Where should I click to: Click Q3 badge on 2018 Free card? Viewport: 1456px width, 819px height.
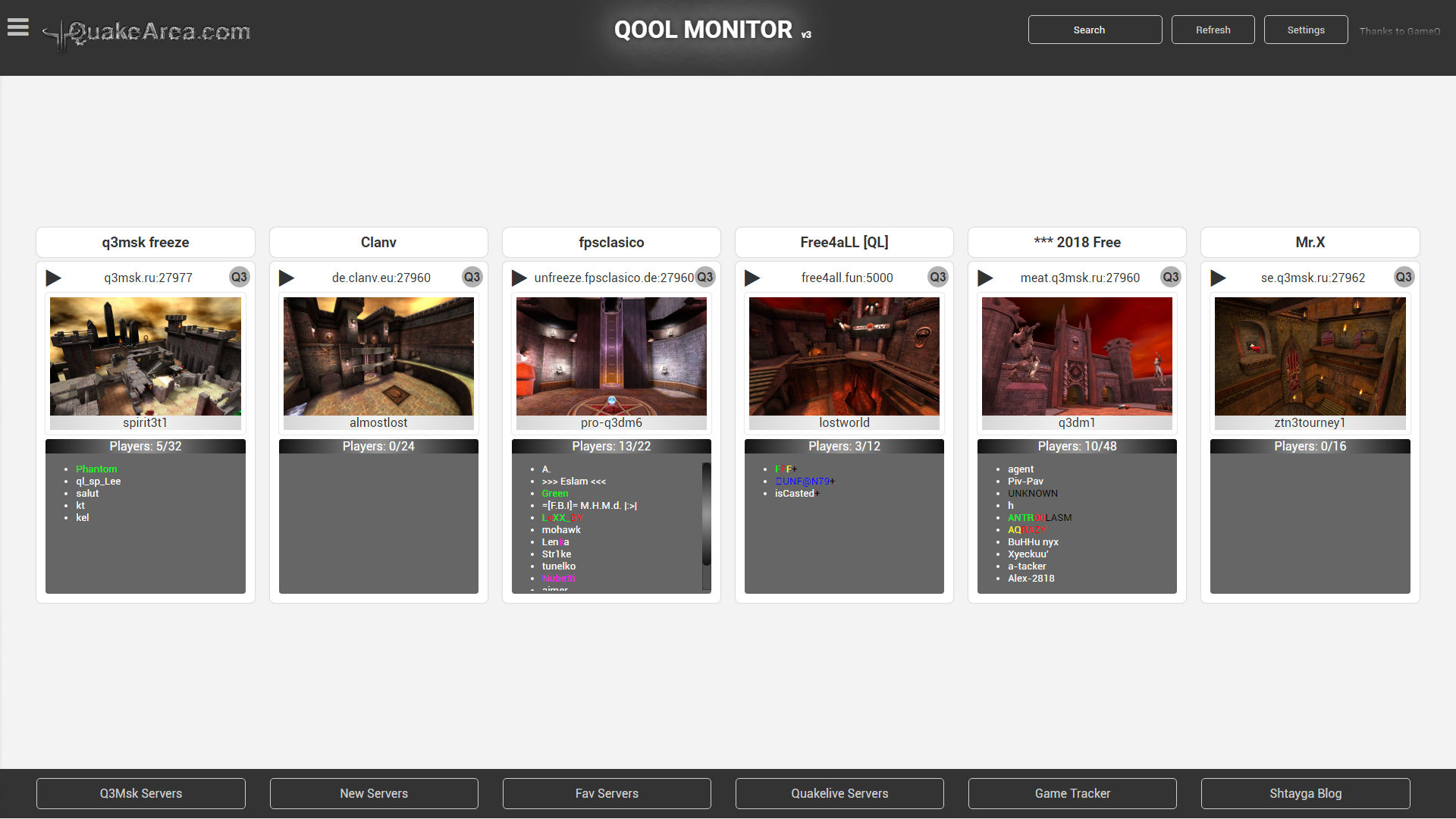coord(1171,277)
